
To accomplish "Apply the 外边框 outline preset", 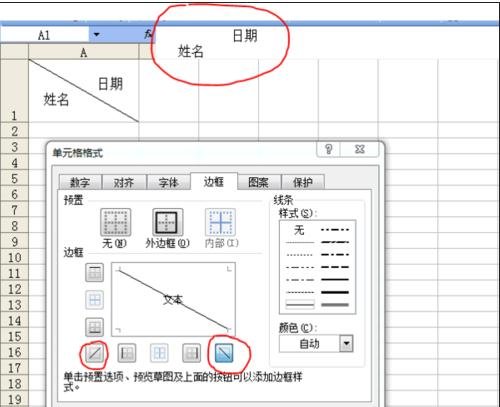I will [x=168, y=222].
